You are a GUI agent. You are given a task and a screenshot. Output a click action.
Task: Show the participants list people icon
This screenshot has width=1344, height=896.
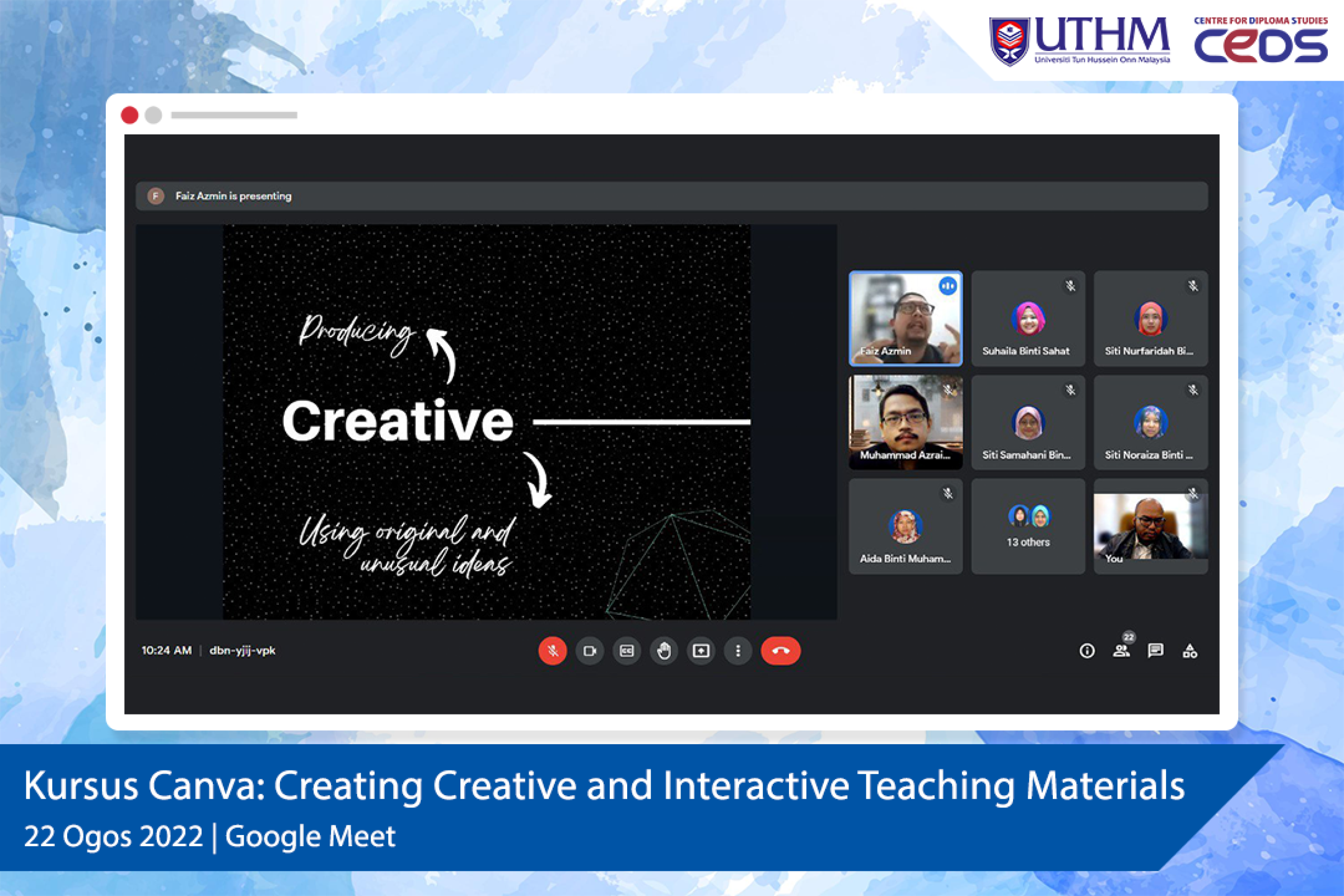click(x=1121, y=650)
